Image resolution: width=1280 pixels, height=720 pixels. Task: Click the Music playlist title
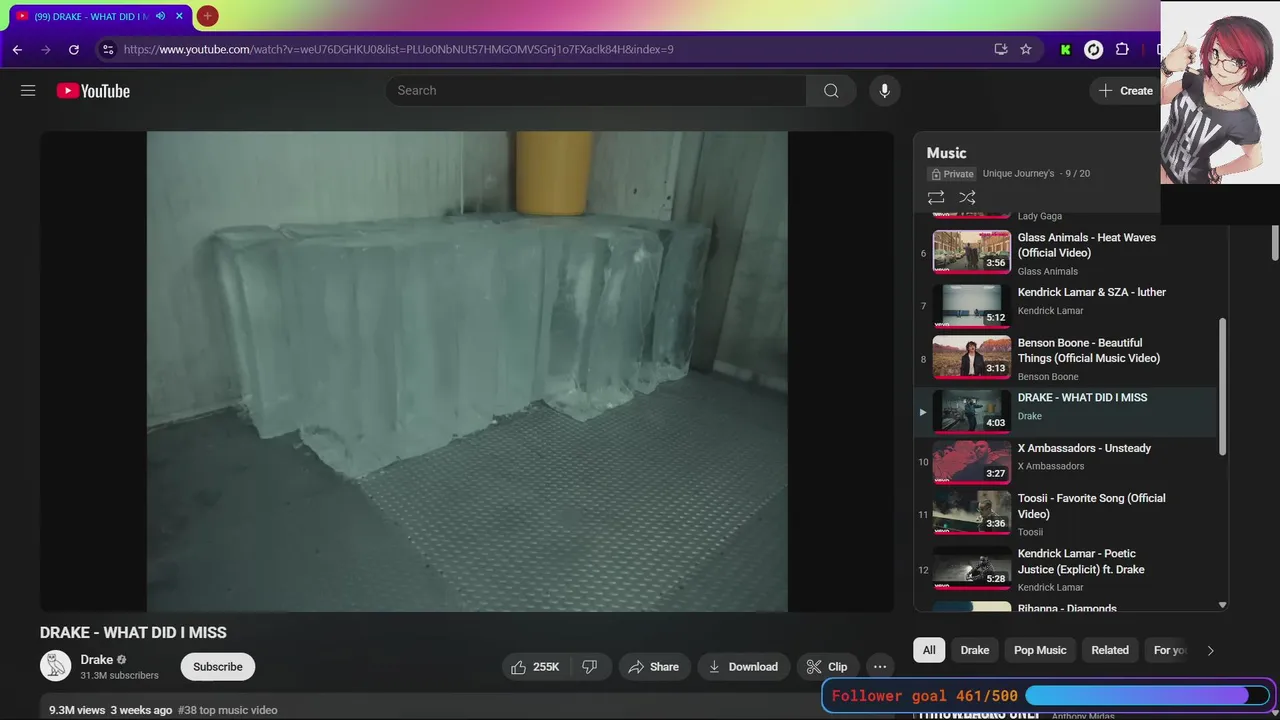946,153
